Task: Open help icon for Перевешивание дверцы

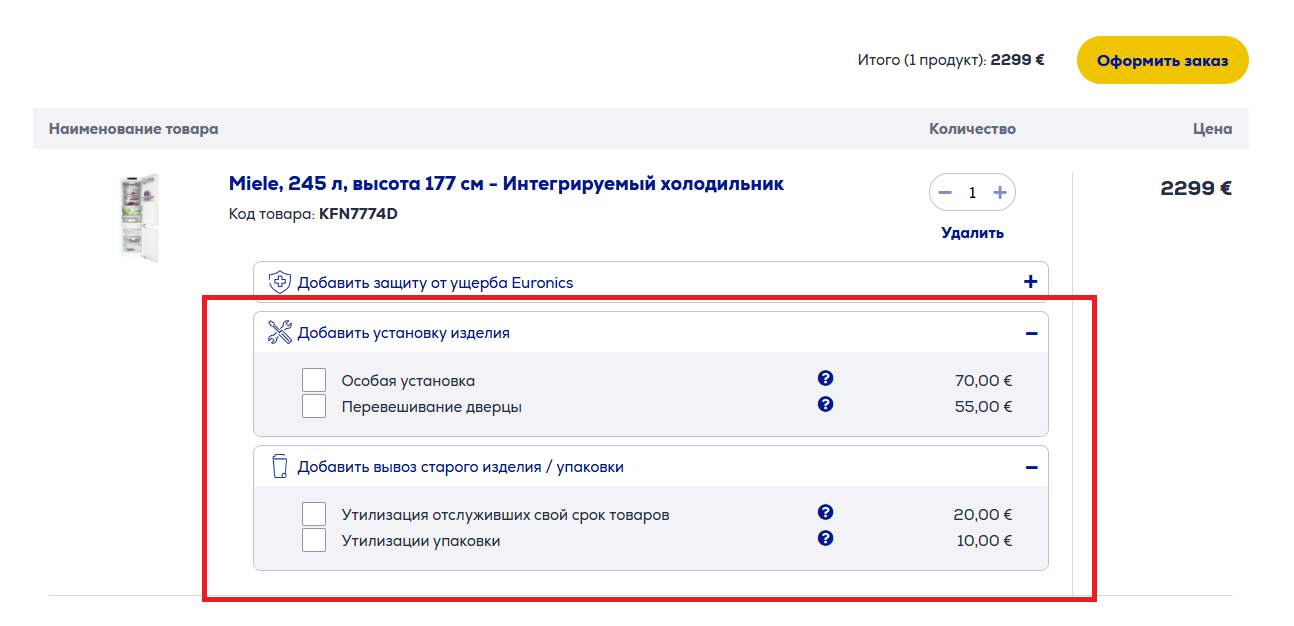Action: coord(825,404)
